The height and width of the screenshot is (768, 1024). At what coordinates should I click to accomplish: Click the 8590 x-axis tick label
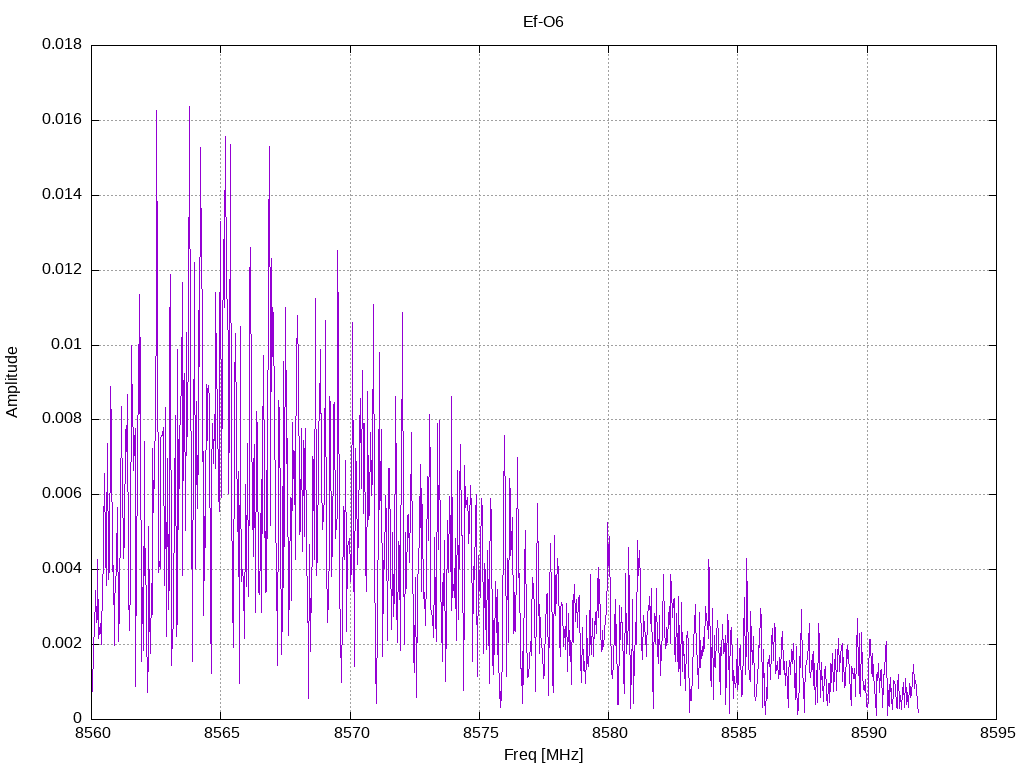click(x=868, y=733)
